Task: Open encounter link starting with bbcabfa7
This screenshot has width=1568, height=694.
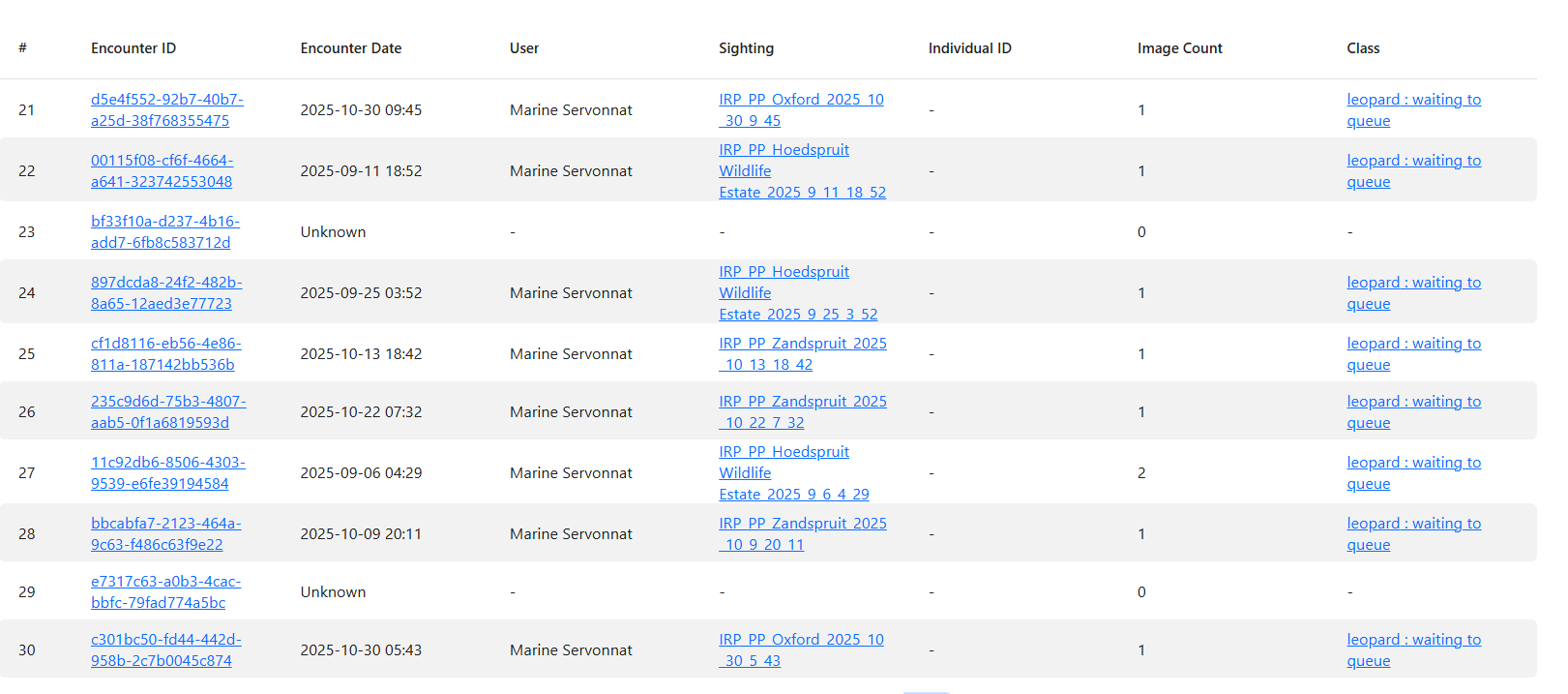Action: coord(165,524)
